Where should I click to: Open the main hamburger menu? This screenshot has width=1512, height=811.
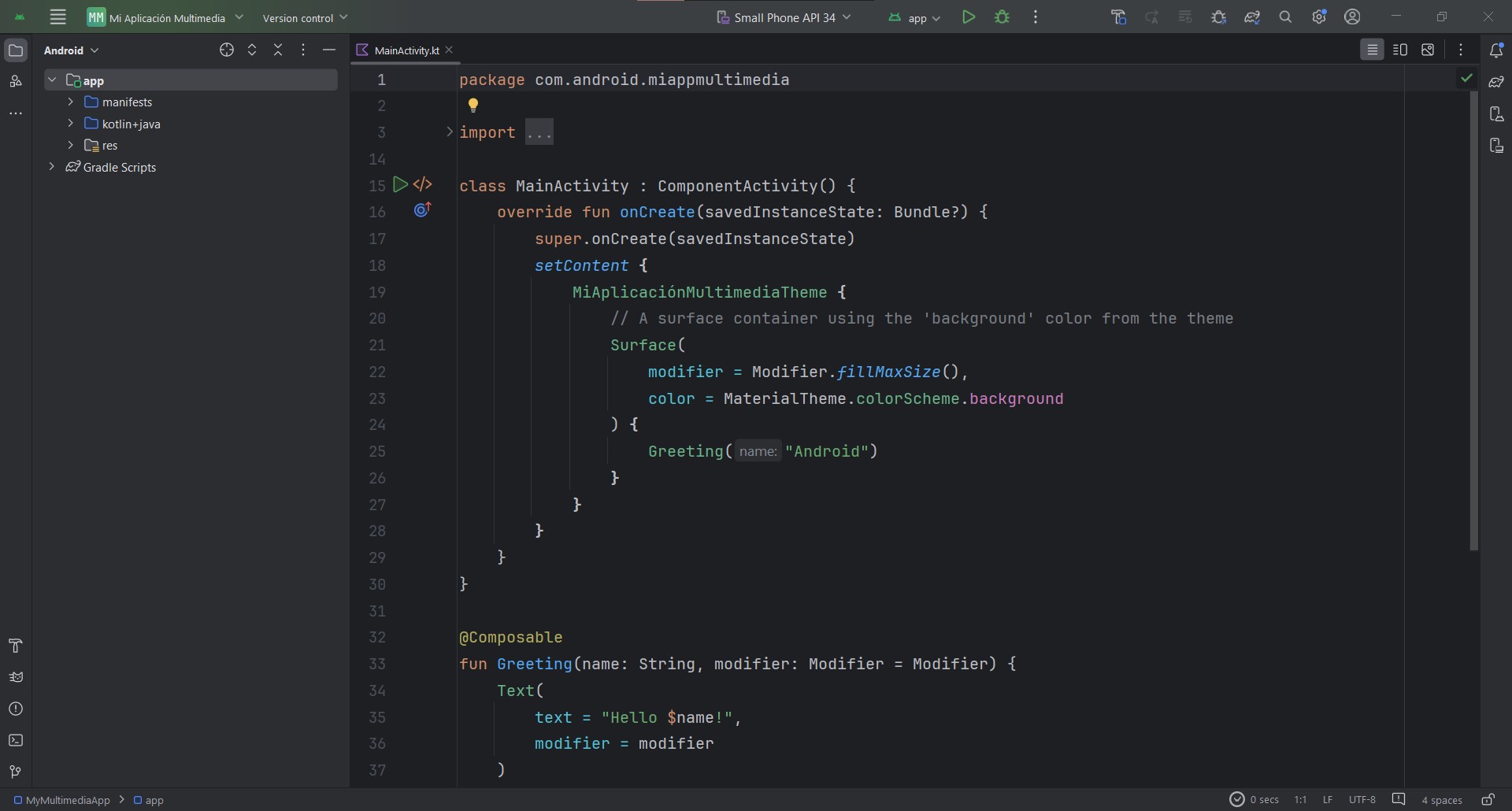pos(57,17)
